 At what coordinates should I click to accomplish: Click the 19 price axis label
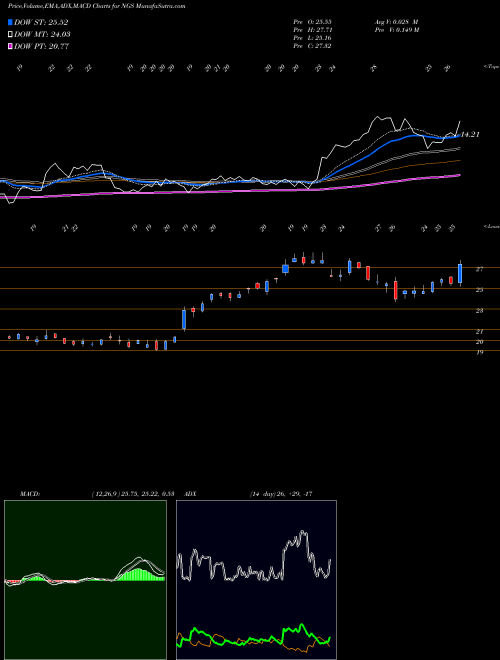479,352
